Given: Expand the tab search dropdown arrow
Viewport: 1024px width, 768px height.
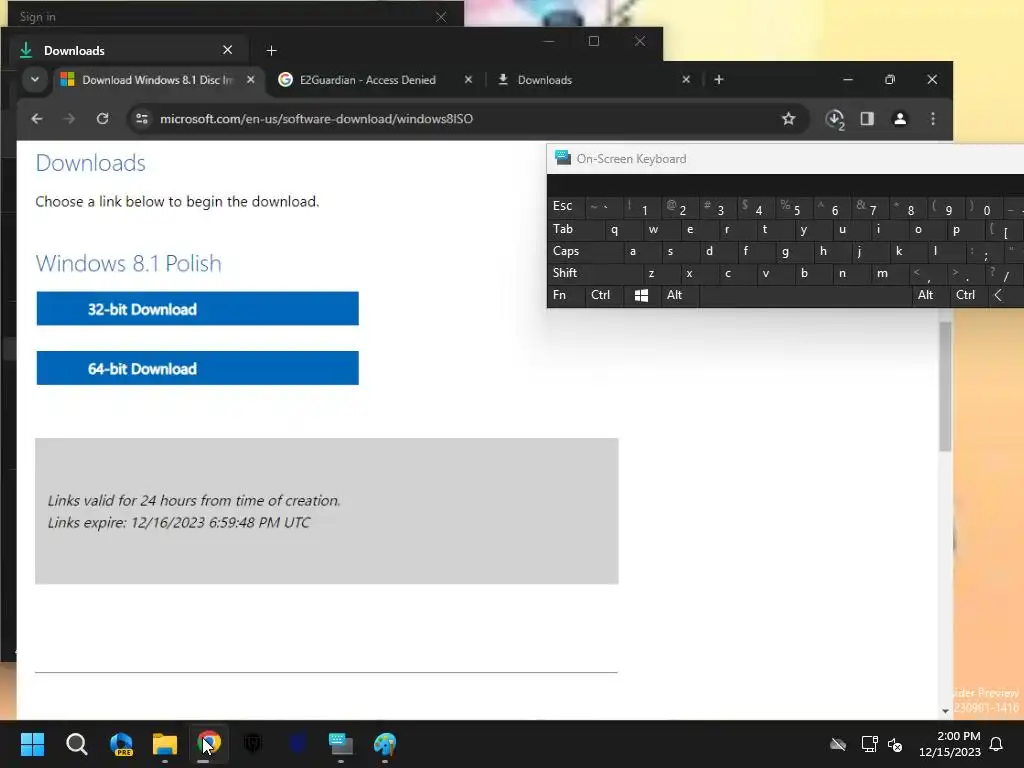Looking at the screenshot, I should [x=35, y=80].
